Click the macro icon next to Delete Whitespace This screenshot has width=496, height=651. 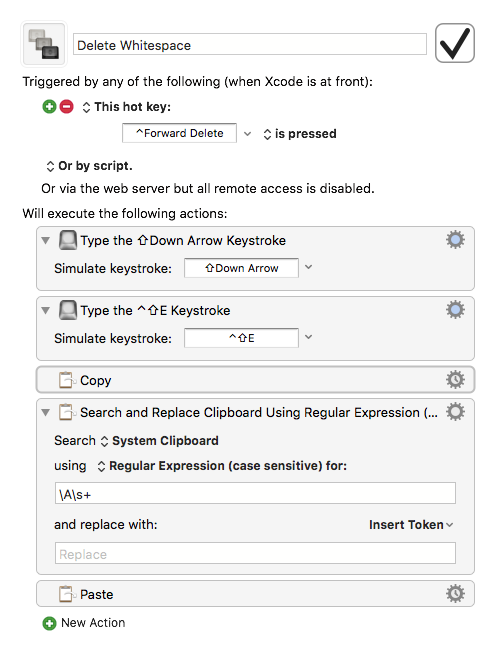pos(44,44)
